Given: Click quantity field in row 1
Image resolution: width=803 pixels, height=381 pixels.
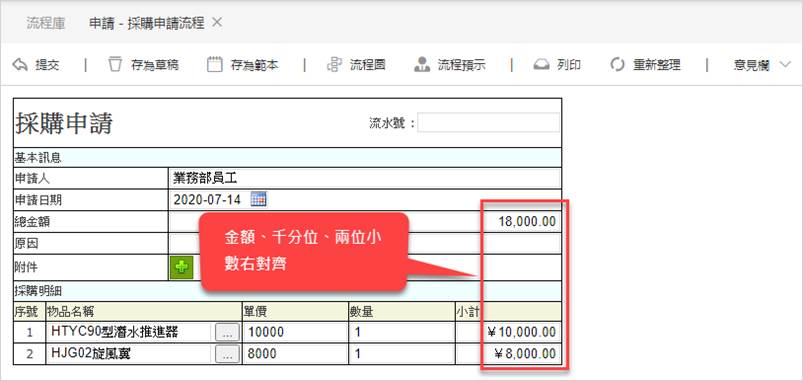Looking at the screenshot, I should point(402,332).
